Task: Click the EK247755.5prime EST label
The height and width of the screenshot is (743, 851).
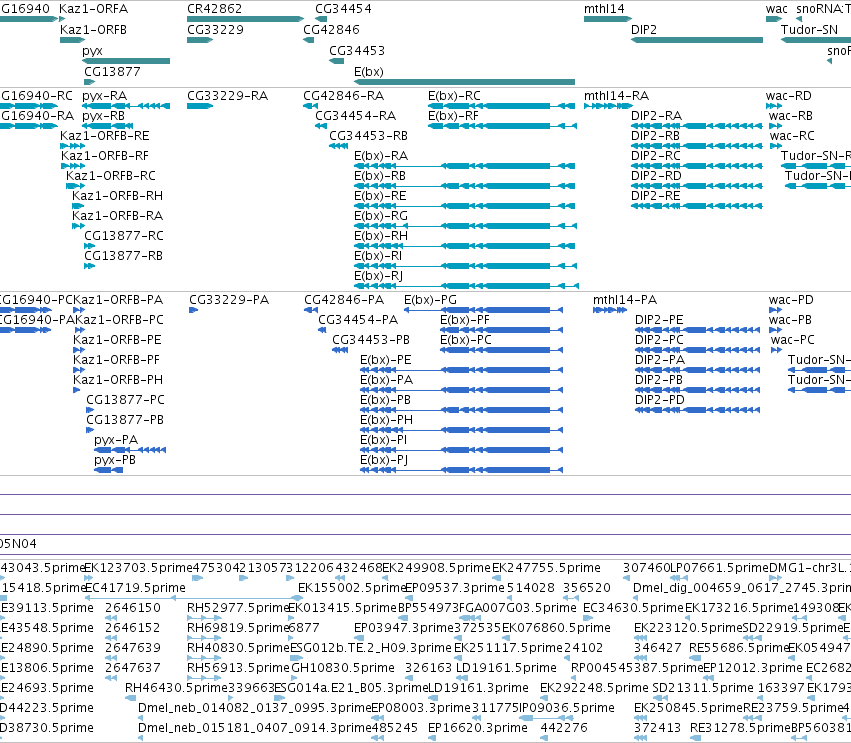Action: pos(546,568)
